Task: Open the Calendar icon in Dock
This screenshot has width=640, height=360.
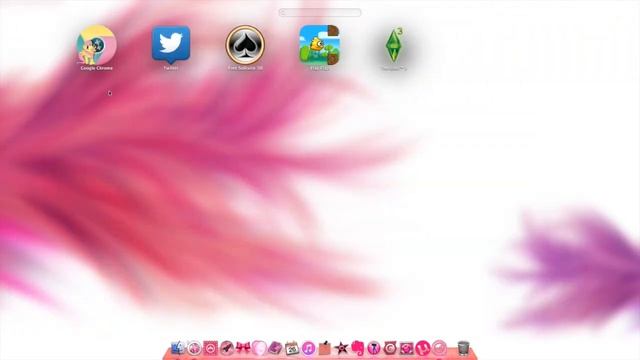Action: pos(292,348)
